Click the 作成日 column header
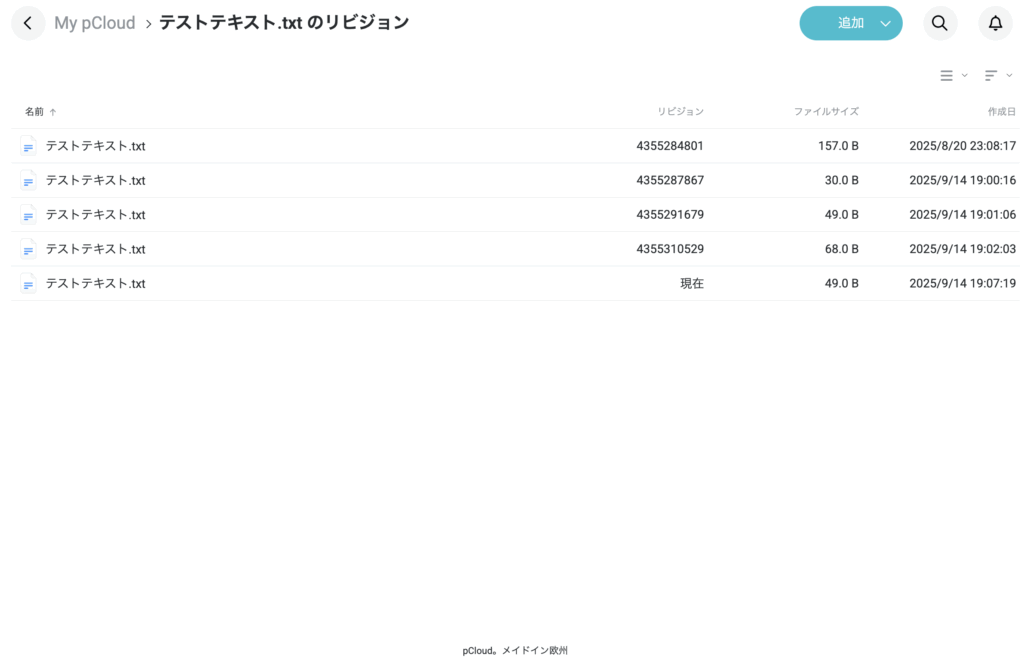 (x=1002, y=111)
